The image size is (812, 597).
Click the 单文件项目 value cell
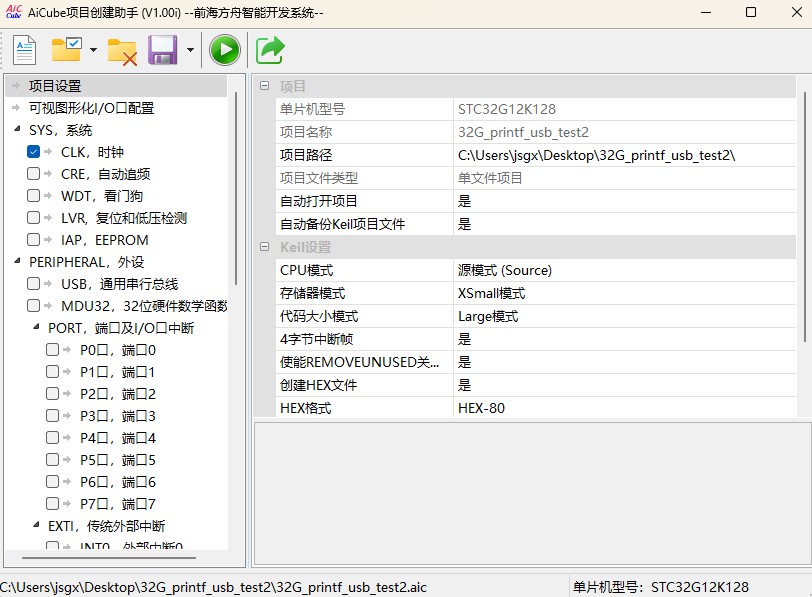pyautogui.click(x=625, y=178)
